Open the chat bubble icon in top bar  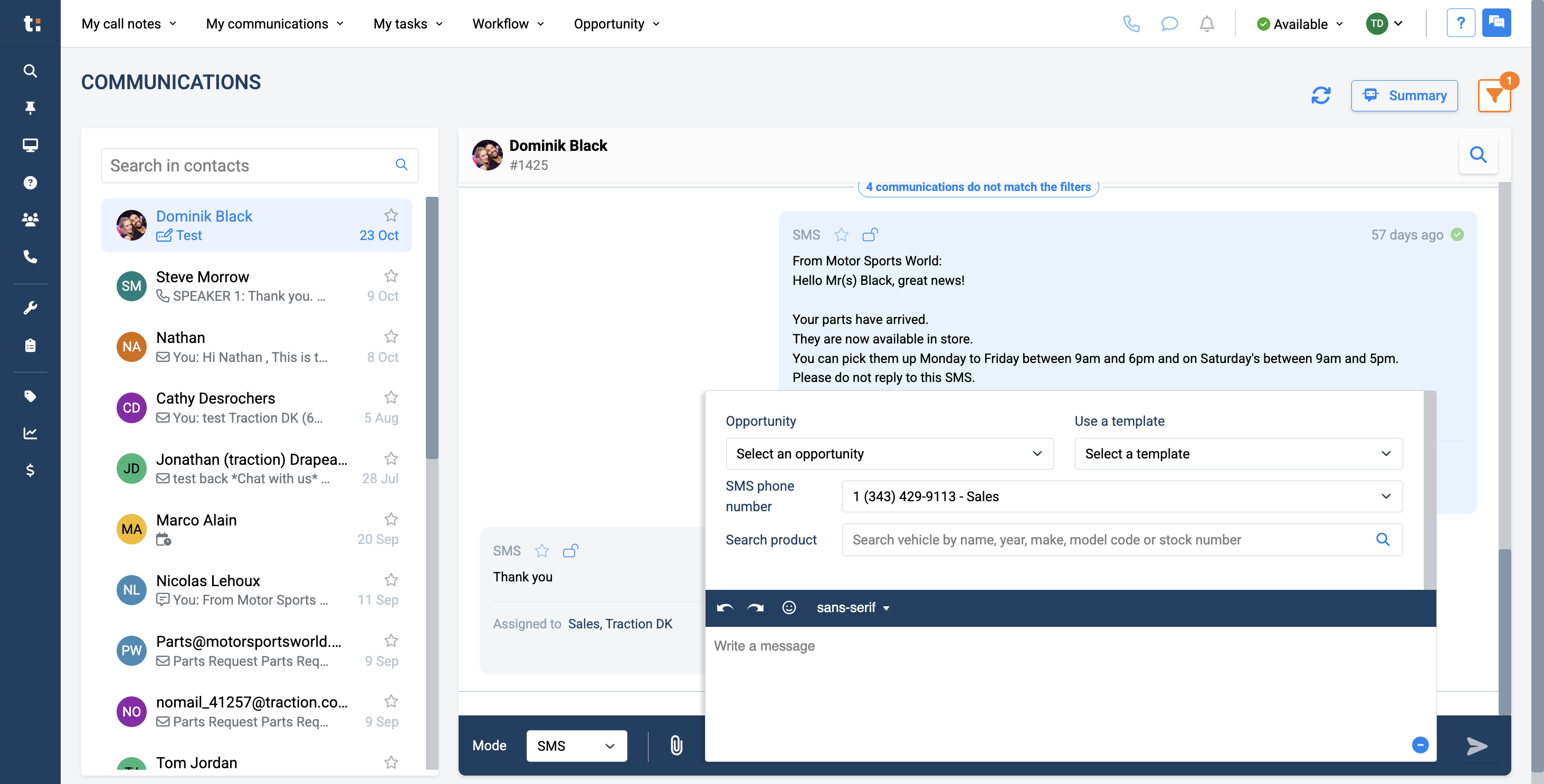point(1169,23)
